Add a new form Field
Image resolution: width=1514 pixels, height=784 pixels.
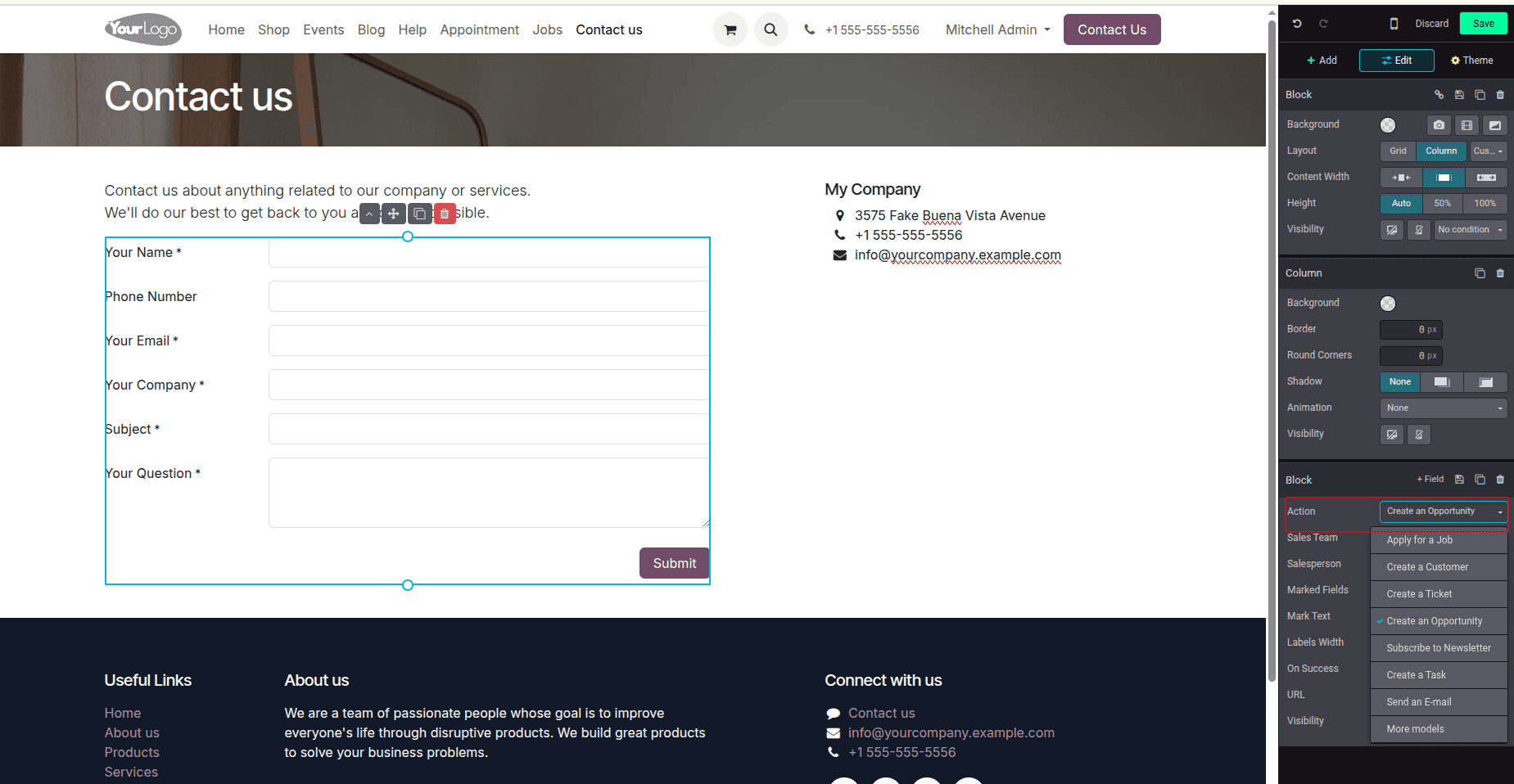1430,480
